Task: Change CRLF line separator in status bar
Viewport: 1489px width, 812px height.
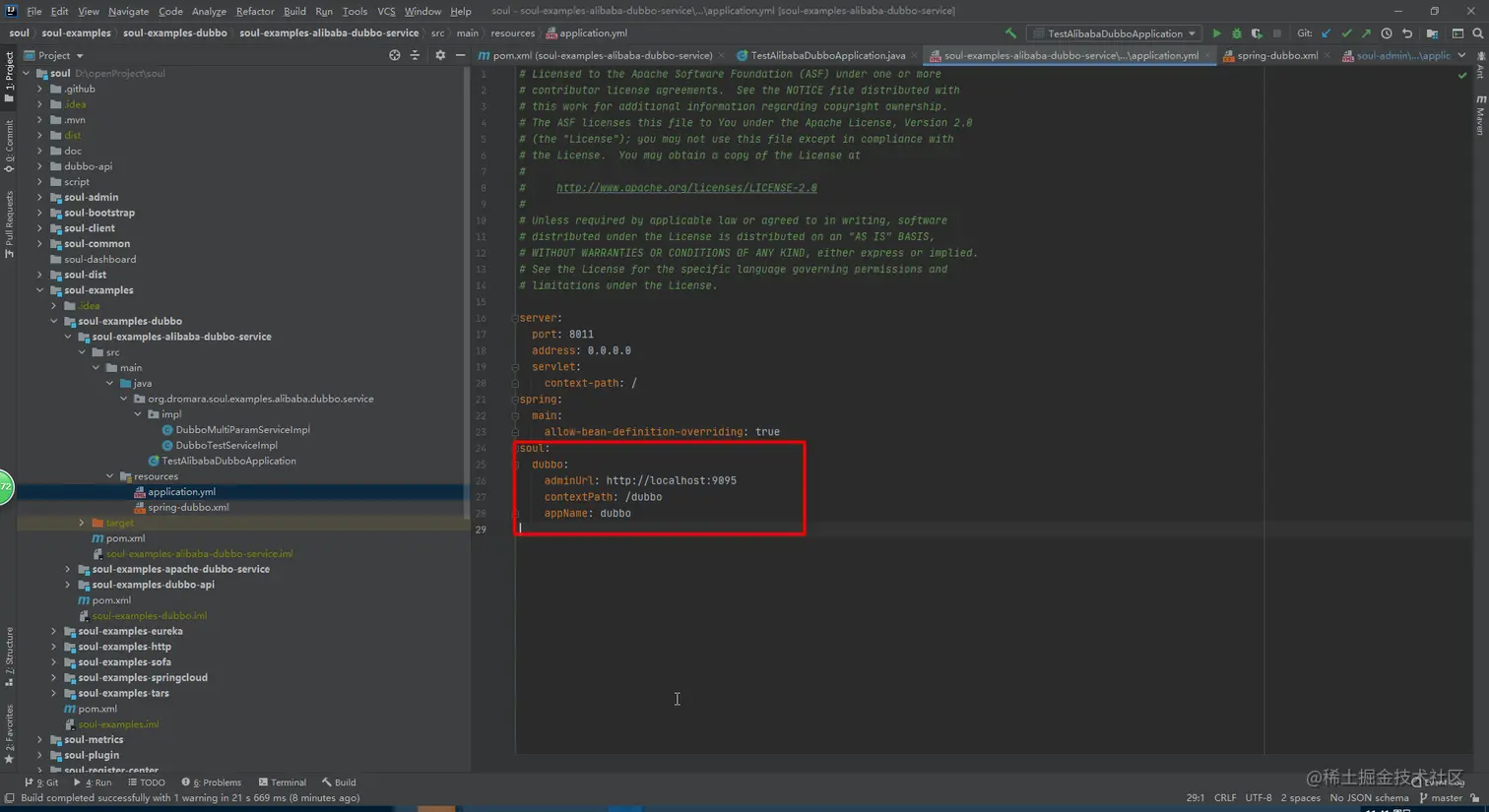Action: [x=1225, y=798]
